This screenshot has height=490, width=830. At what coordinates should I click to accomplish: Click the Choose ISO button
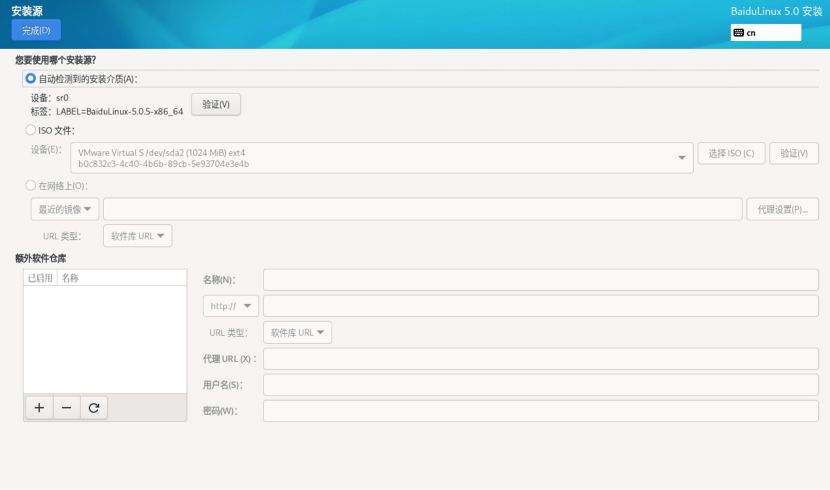tap(732, 153)
